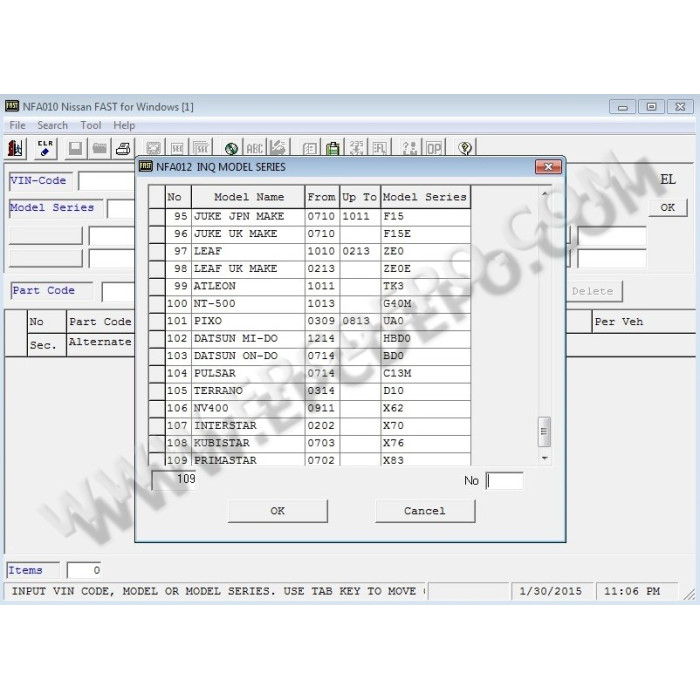Click the OK button under EL in main window
The height and width of the screenshot is (700, 700).
pyautogui.click(x=667, y=208)
